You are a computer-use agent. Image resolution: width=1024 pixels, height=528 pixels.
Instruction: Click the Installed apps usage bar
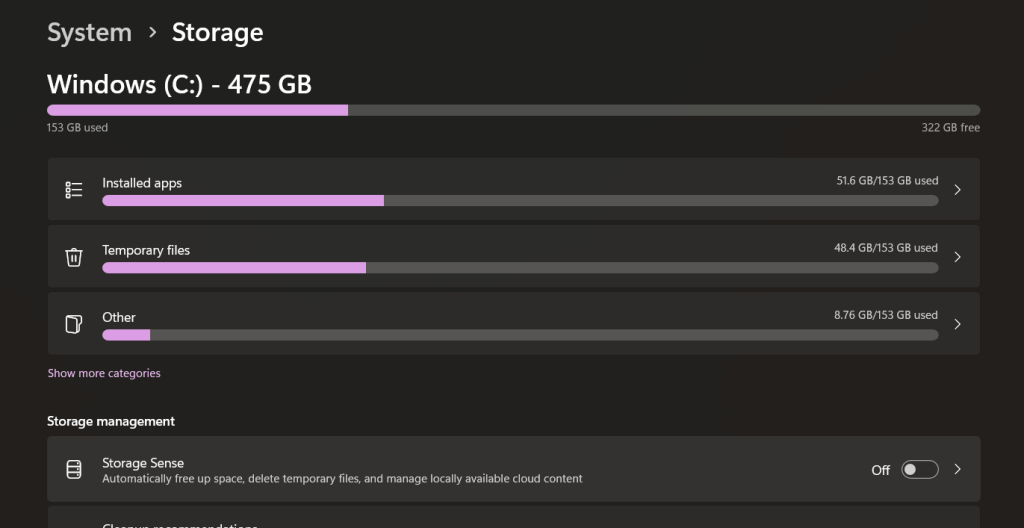point(520,201)
